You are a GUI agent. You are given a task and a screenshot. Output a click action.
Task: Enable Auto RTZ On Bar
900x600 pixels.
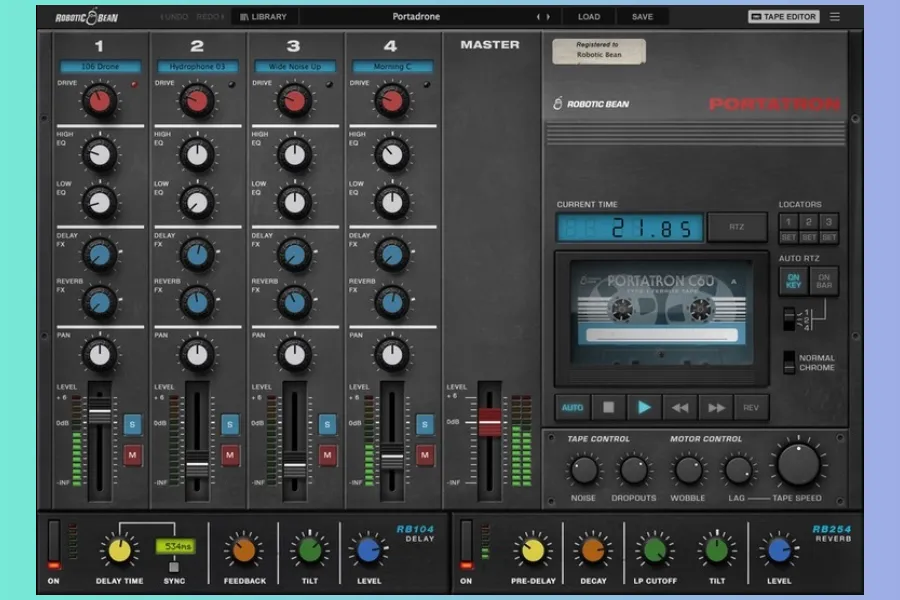(x=825, y=281)
